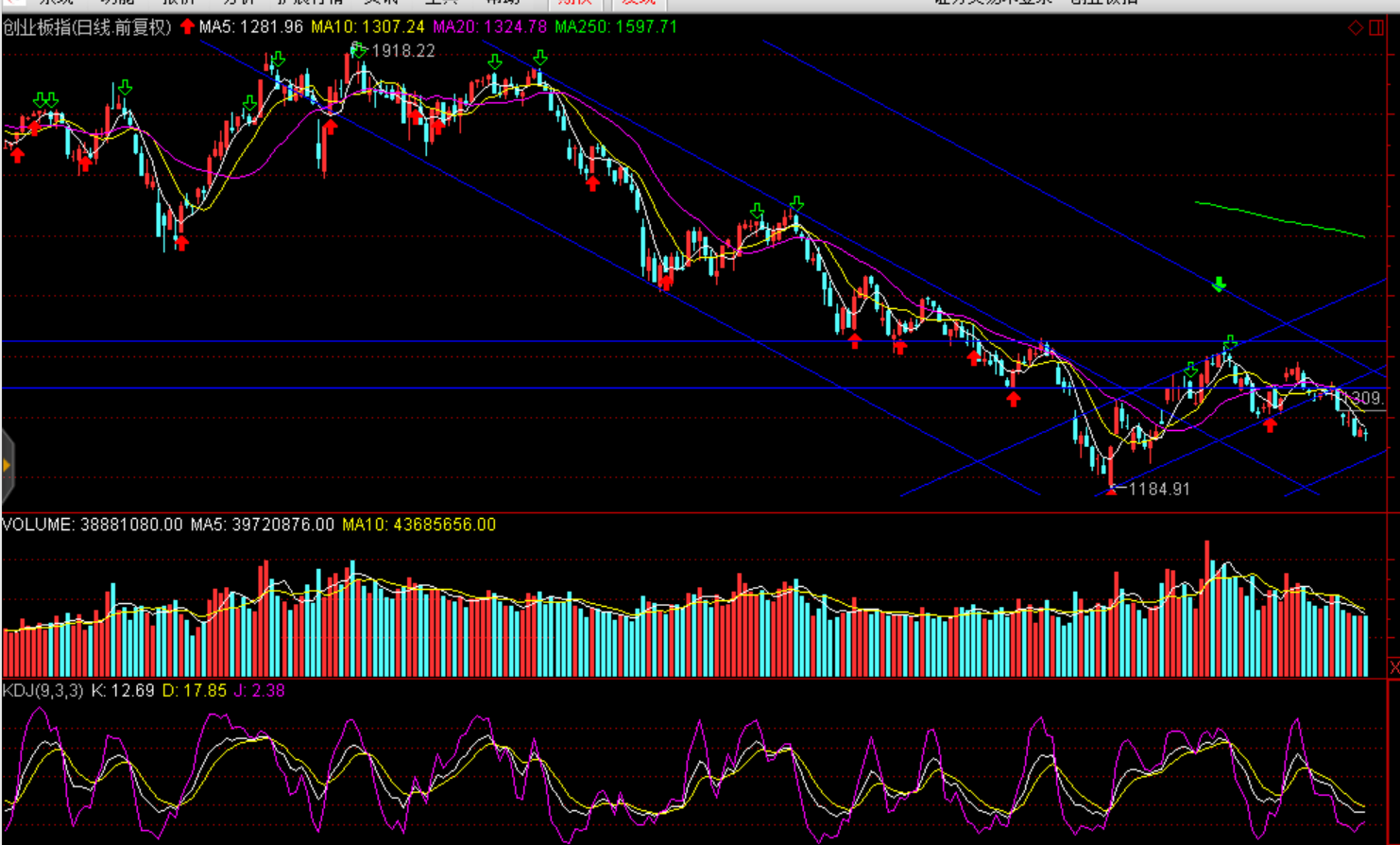The width and height of the screenshot is (1400, 845).
Task: Click rightmost red buy arrow on chart
Action: pos(1271,425)
